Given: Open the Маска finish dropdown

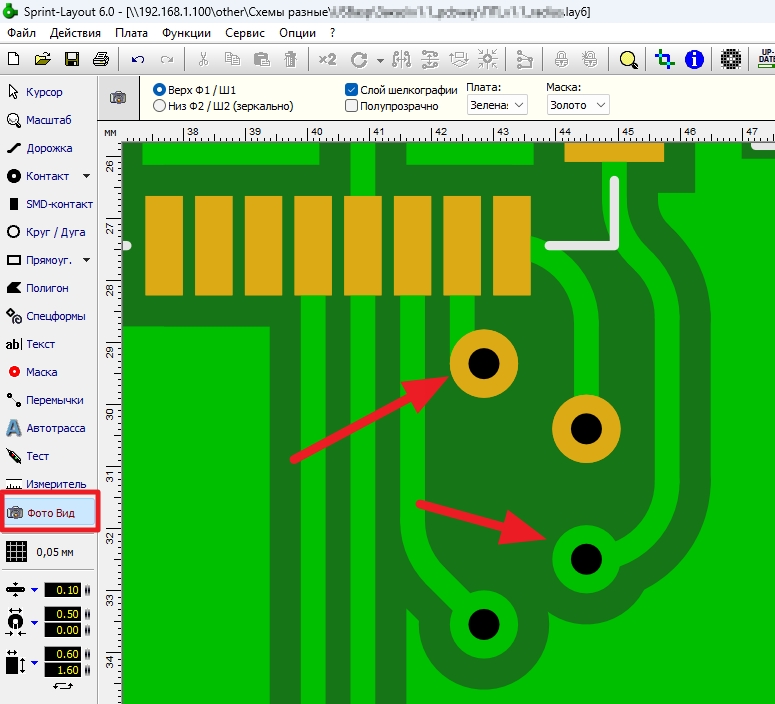Looking at the screenshot, I should click(578, 105).
